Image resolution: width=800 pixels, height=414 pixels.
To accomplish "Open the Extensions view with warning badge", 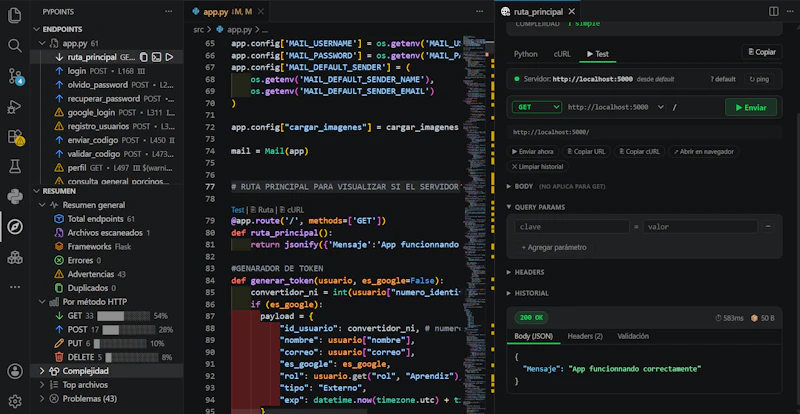I will (16, 137).
